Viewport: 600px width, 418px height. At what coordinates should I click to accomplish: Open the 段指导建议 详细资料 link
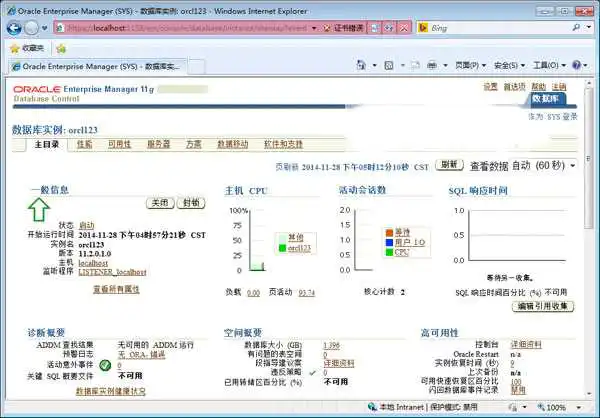click(x=339, y=363)
